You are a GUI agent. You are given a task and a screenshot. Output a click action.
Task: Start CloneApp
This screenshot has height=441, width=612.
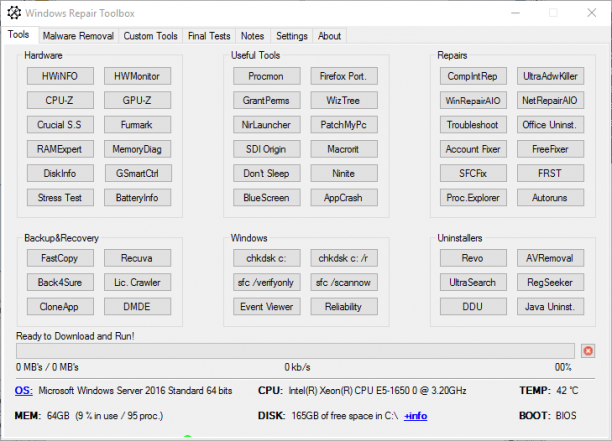[60, 306]
